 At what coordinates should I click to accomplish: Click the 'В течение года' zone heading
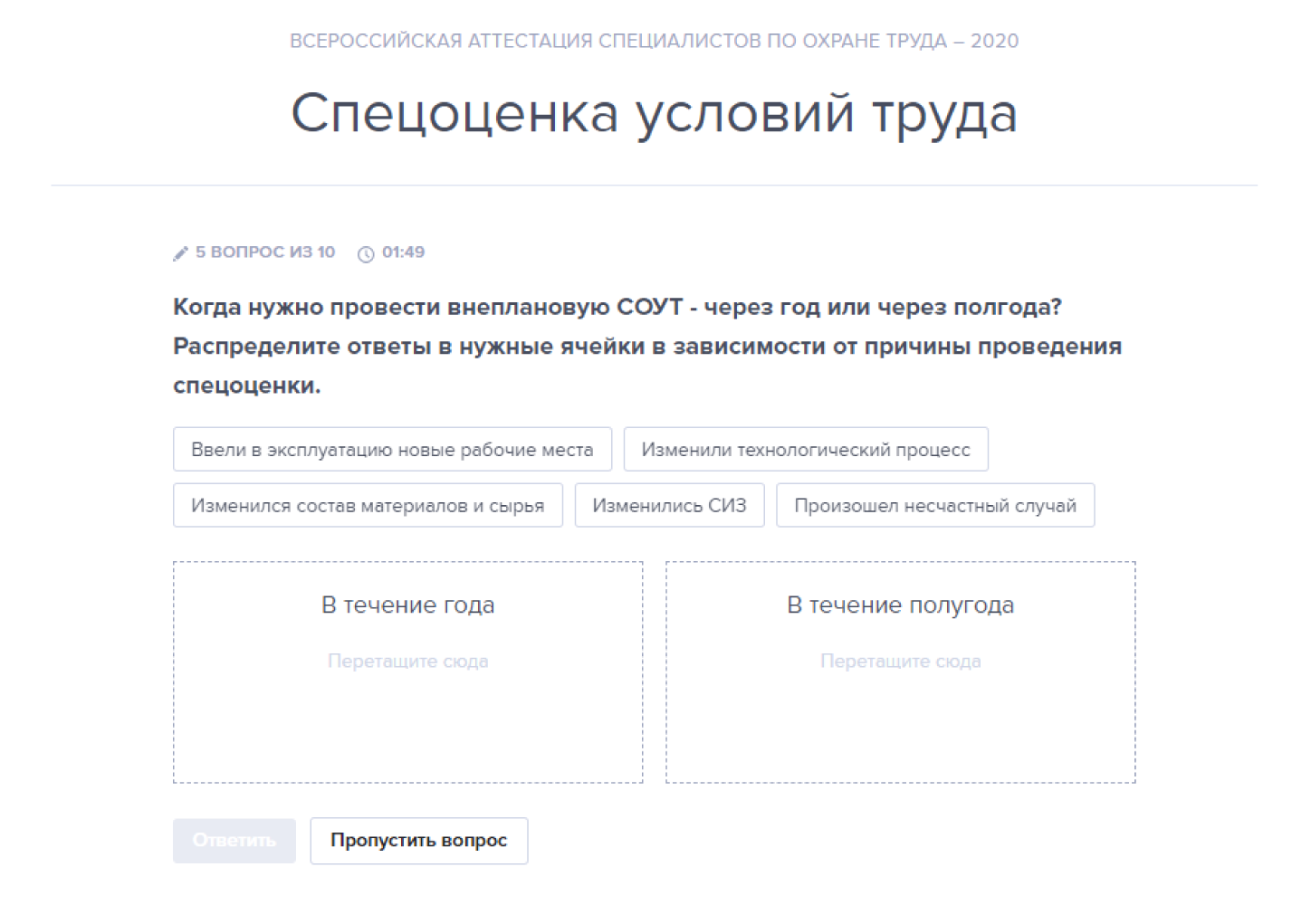pyautogui.click(x=407, y=605)
